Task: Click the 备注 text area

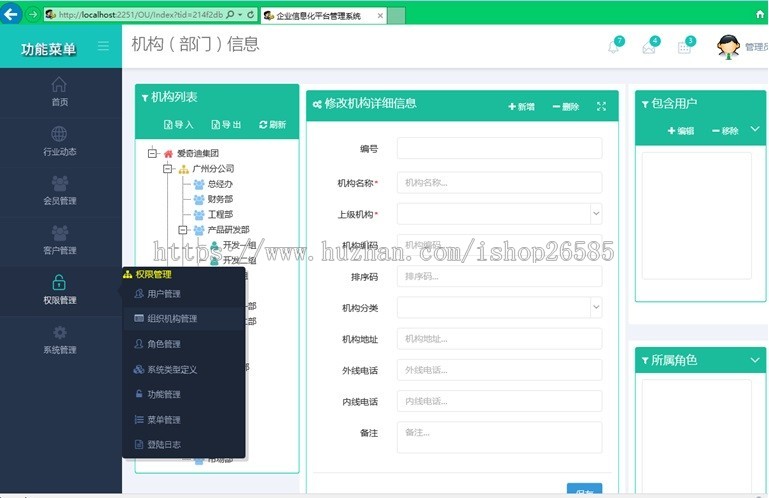Action: (x=499, y=437)
